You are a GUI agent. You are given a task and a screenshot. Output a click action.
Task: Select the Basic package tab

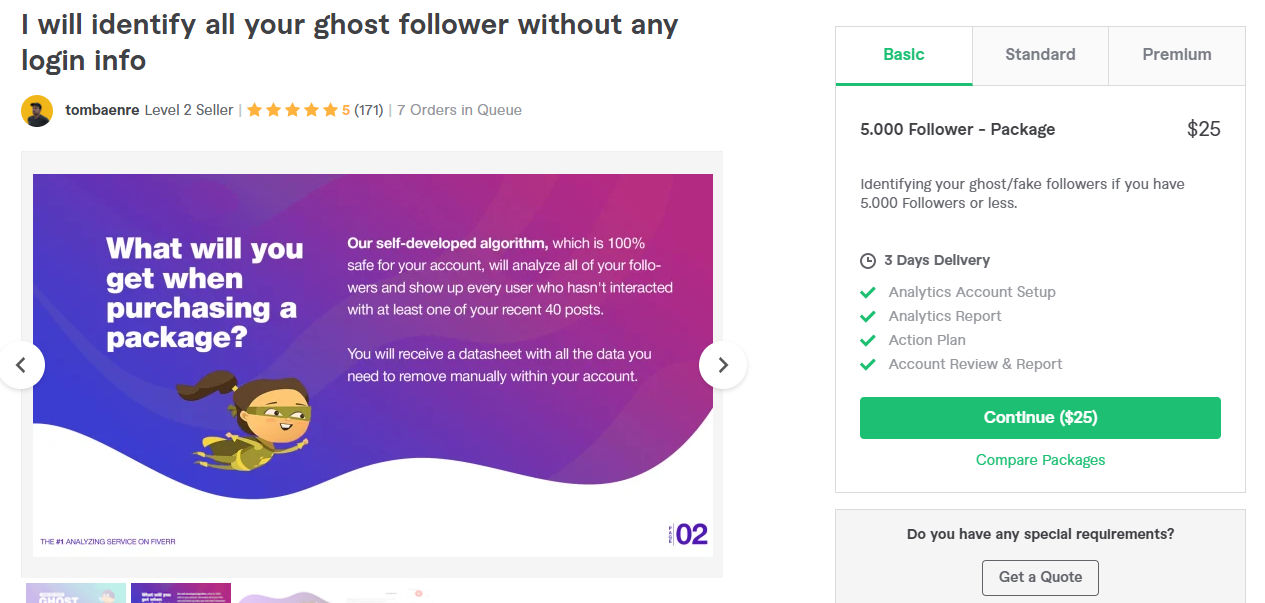tap(904, 56)
